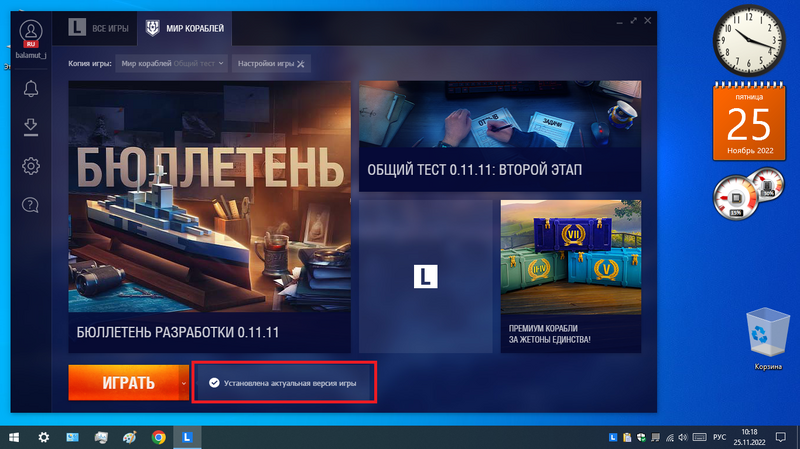
Task: Open Settings gear in the taskbar
Action: point(44,437)
